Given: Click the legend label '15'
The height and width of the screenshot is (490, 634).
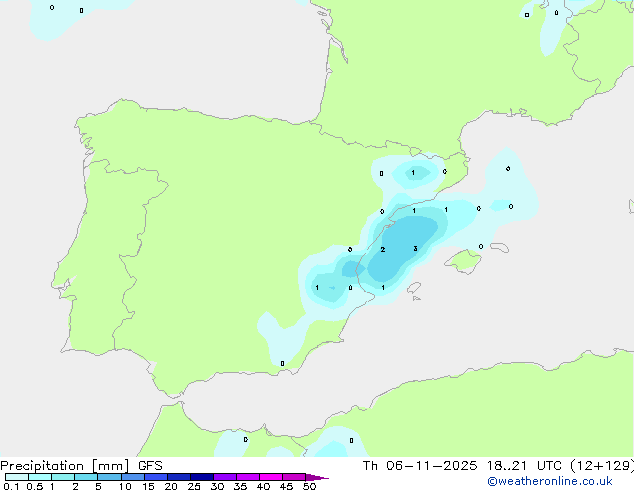Looking at the screenshot, I should pos(148,486).
